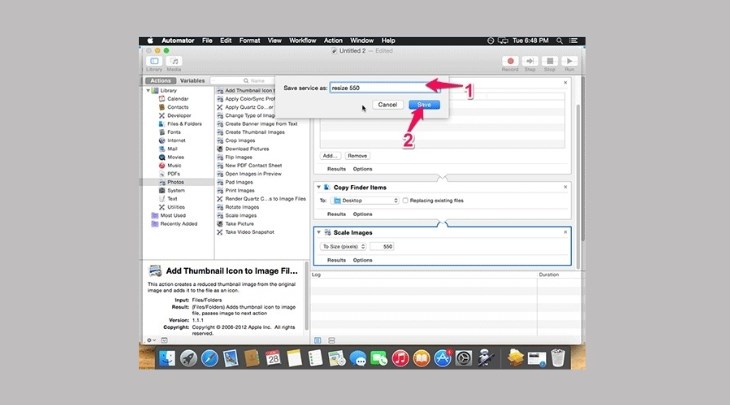
Task: Click the Apple menu icon
Action: pyautogui.click(x=150, y=40)
